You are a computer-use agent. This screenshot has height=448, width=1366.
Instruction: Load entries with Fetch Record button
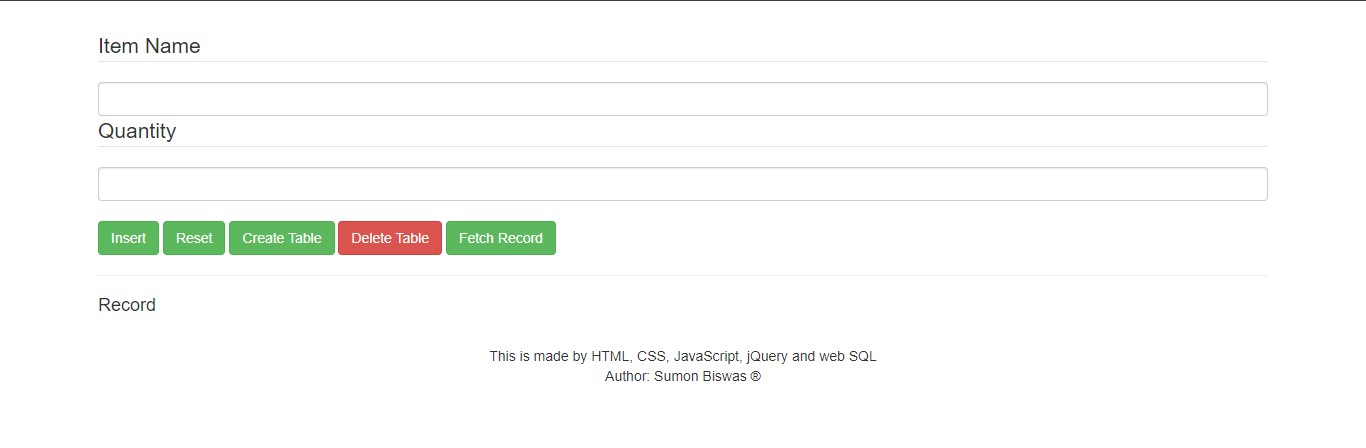coord(501,238)
